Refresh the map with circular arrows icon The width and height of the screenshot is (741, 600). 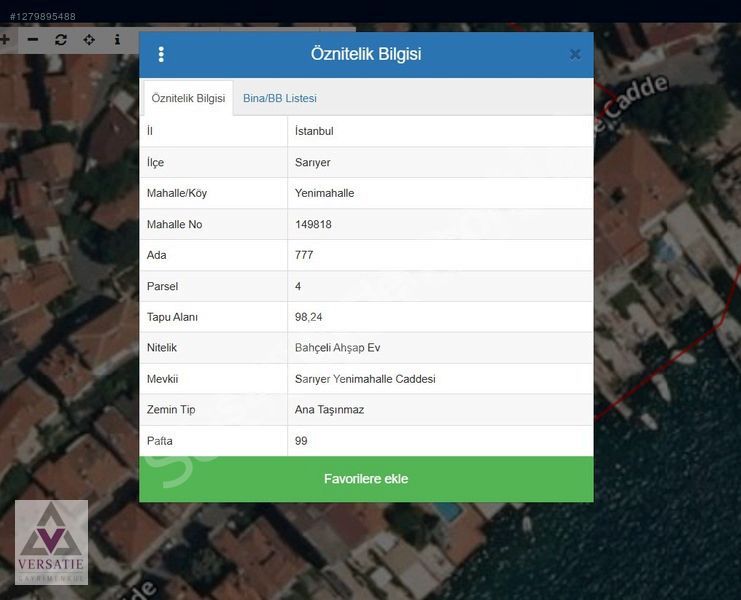tap(61, 40)
